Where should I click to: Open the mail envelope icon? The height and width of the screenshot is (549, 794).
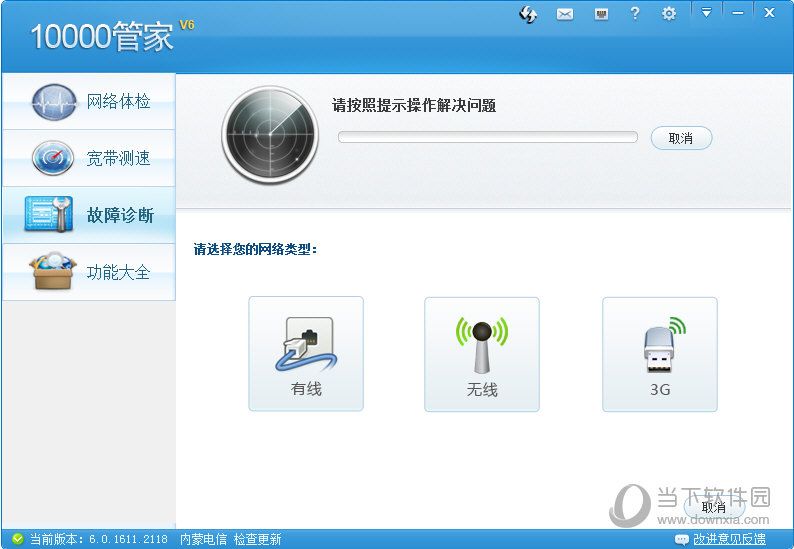[565, 14]
